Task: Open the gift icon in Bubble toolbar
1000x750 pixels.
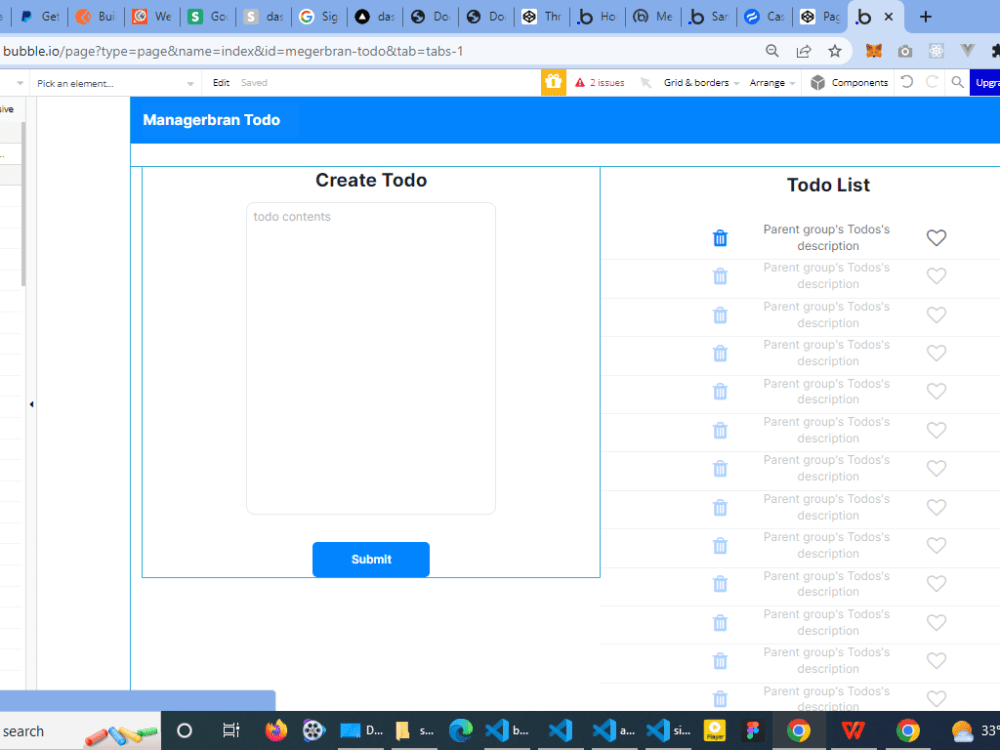Action: click(553, 82)
